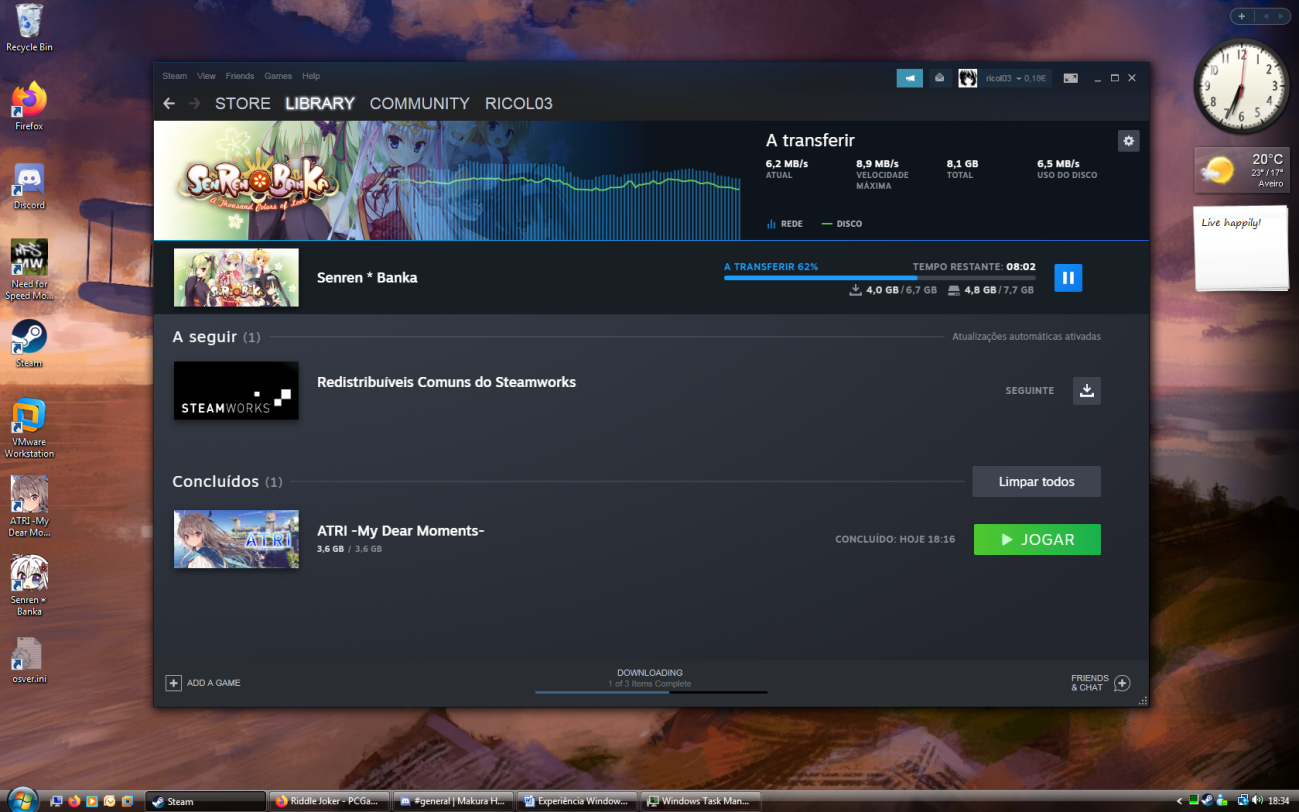Click the DOWNLOADING status at bottom
Image resolution: width=1299 pixels, height=812 pixels.
pyautogui.click(x=650, y=673)
